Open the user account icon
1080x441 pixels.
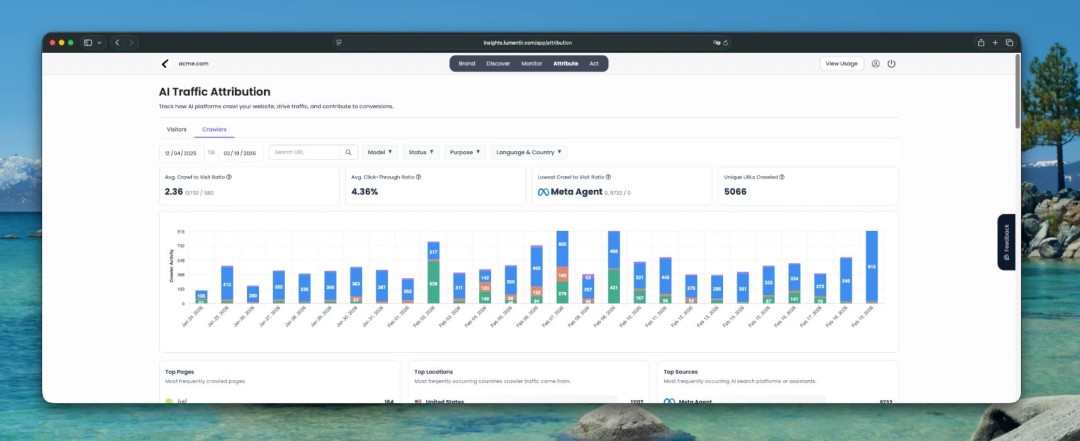coord(875,63)
